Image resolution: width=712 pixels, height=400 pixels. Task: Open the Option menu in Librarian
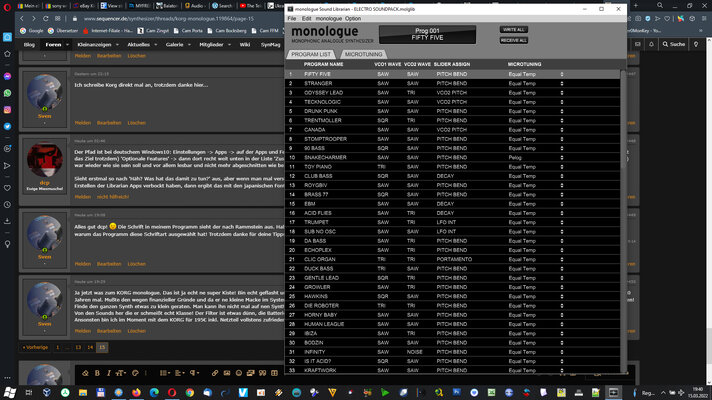tap(353, 19)
